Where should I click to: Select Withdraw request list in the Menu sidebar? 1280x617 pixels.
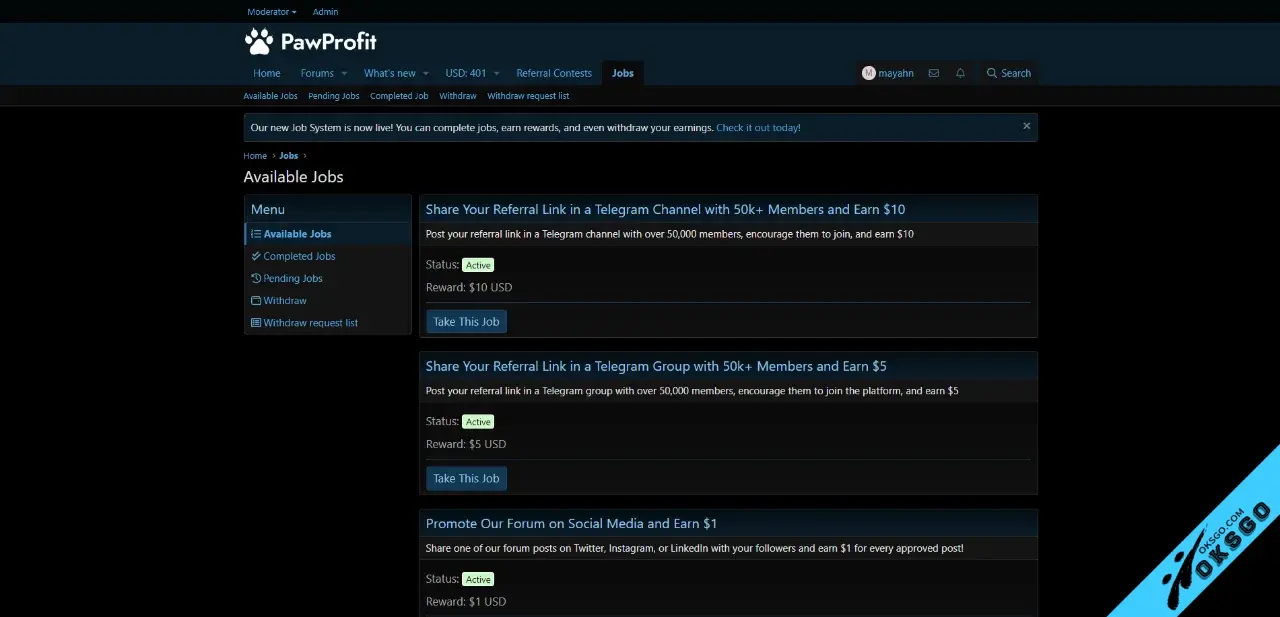[x=328, y=323]
